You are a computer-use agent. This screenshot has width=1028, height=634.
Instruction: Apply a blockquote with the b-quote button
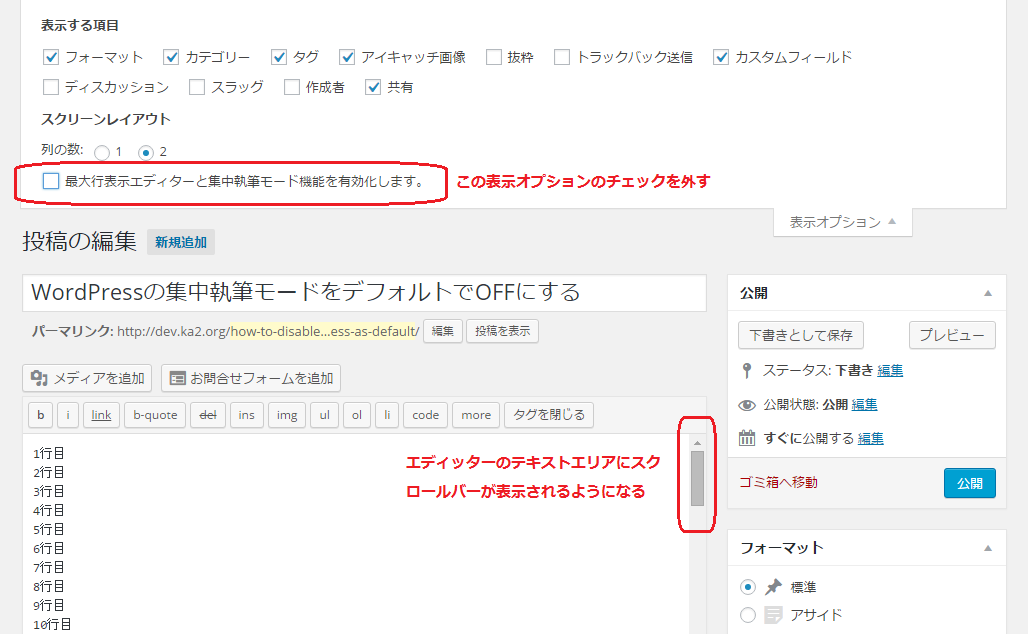pos(154,415)
